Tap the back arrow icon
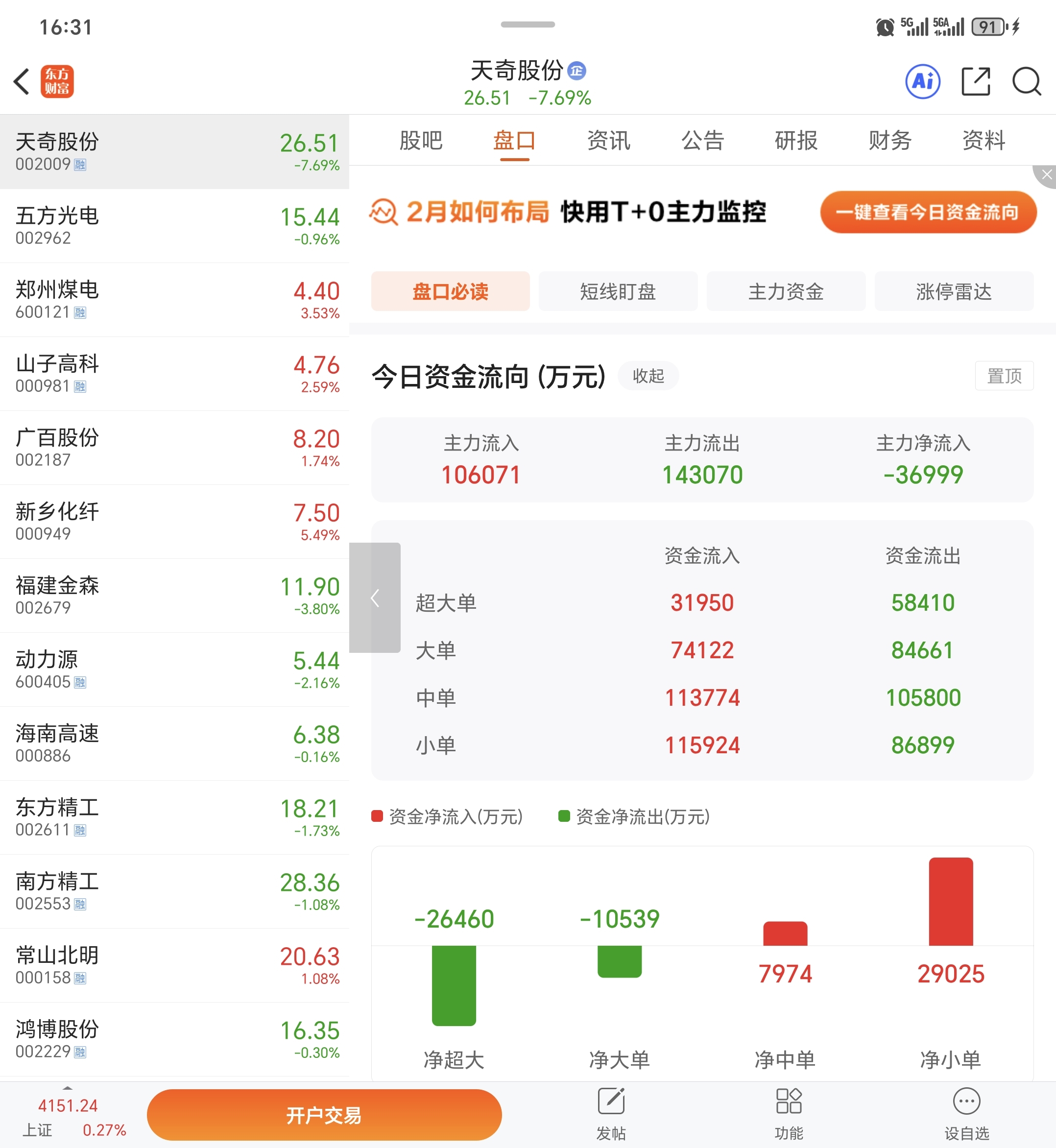Viewport: 1056px width, 1148px height. pos(22,81)
